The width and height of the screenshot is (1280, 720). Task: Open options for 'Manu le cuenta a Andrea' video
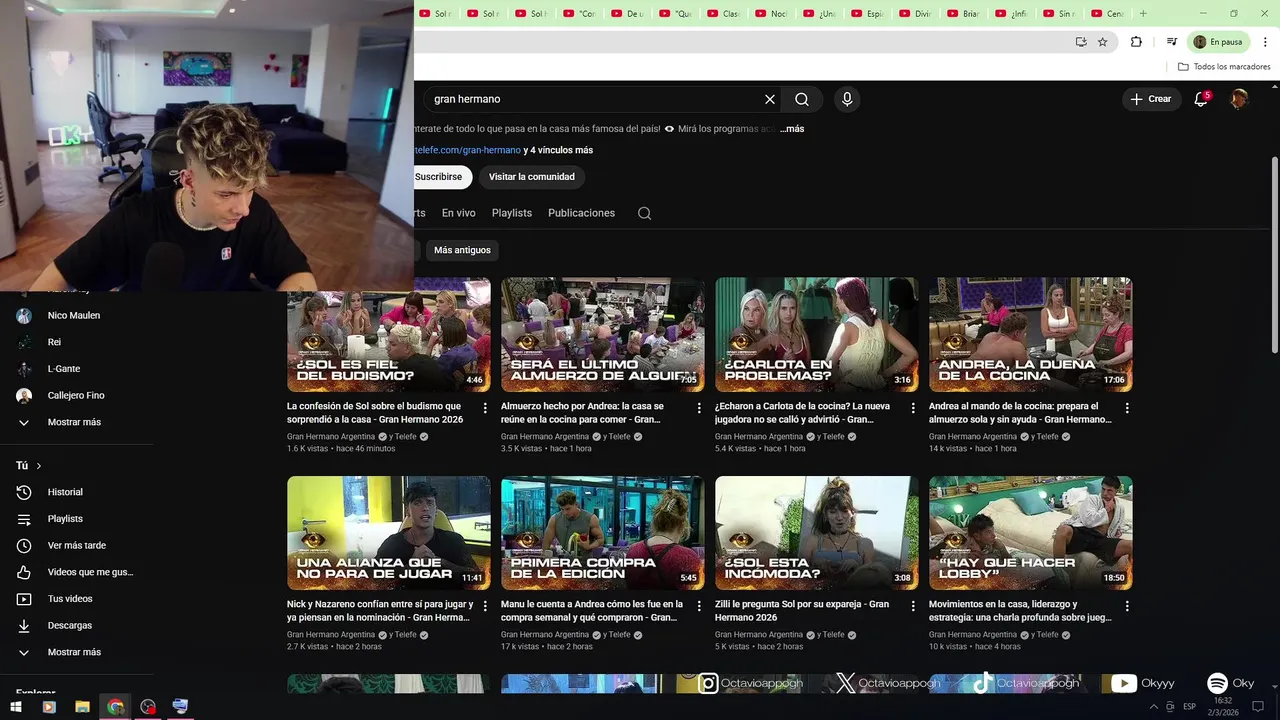tap(699, 606)
